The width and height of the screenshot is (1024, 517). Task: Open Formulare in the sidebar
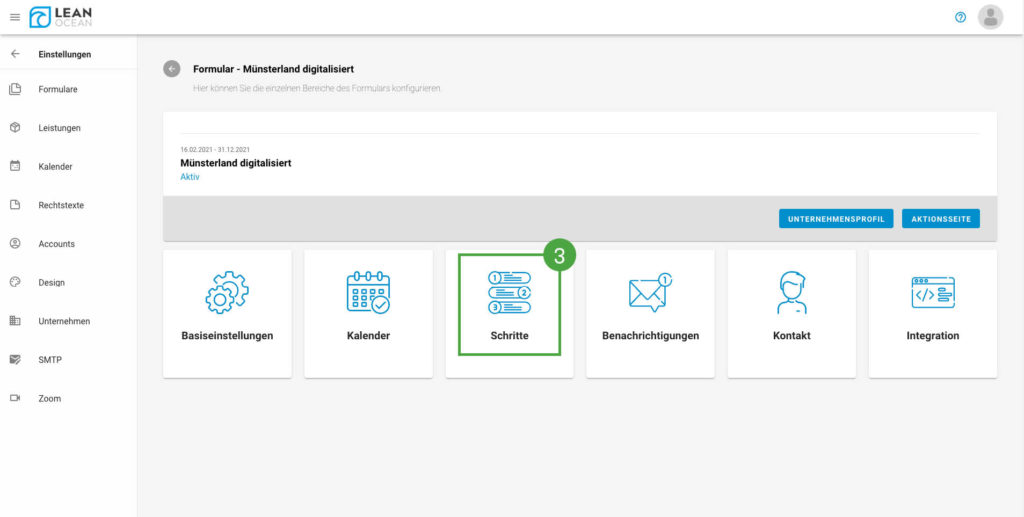click(x=57, y=89)
